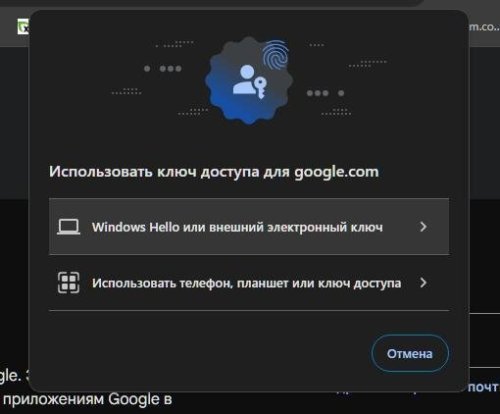Click the "приложениям Google в" page text

(87, 399)
